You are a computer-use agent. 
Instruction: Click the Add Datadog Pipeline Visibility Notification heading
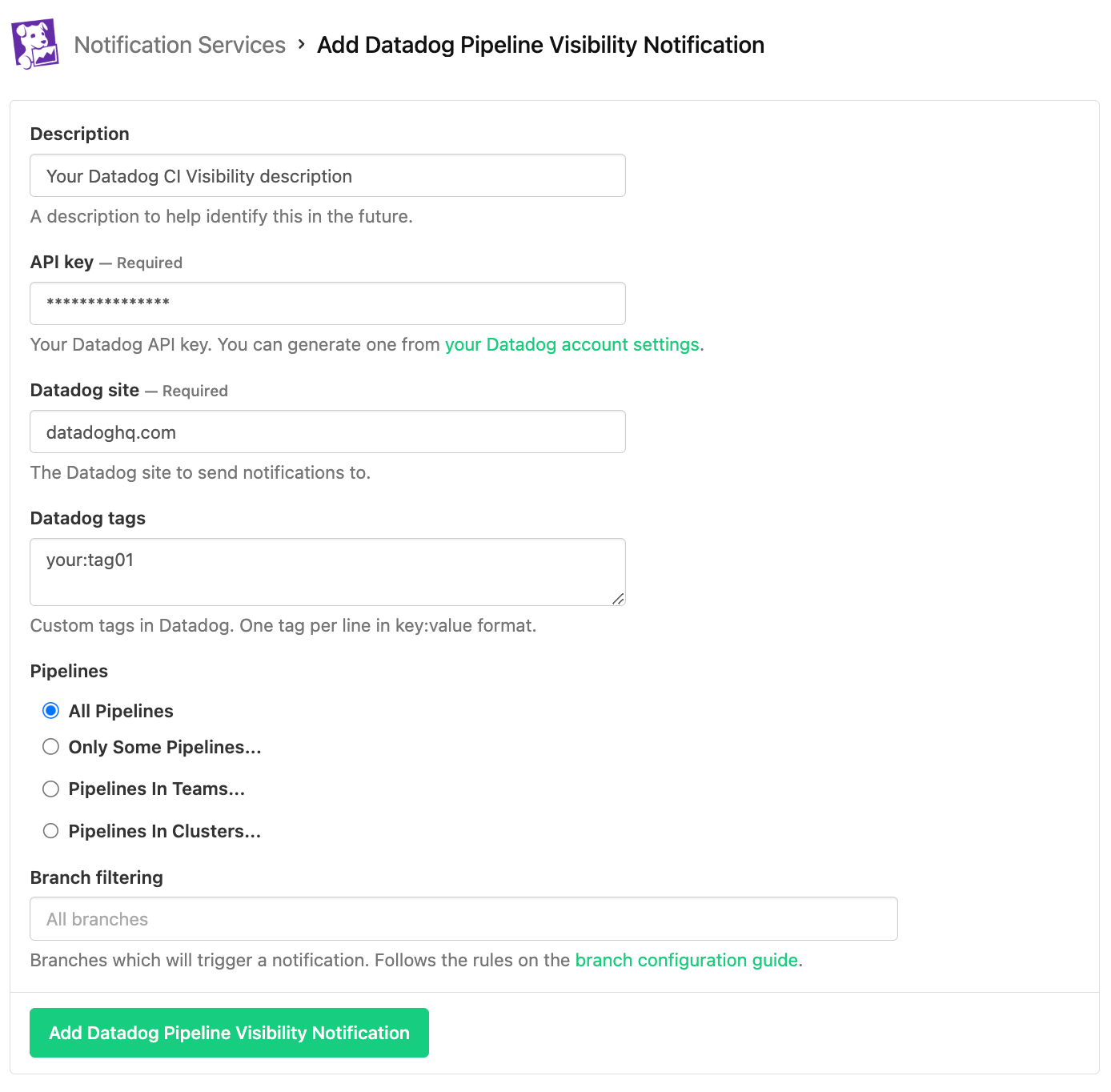click(x=540, y=46)
